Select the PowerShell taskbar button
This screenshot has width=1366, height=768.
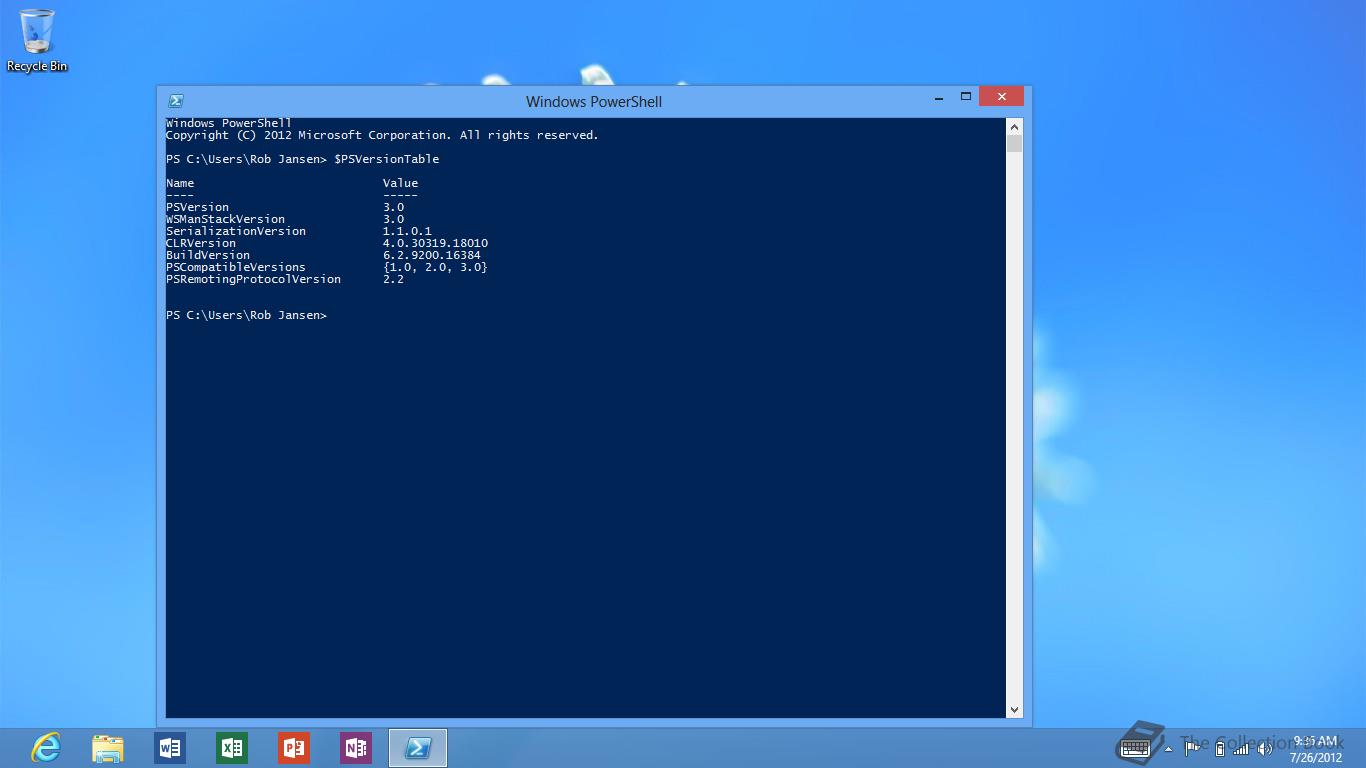click(x=418, y=748)
